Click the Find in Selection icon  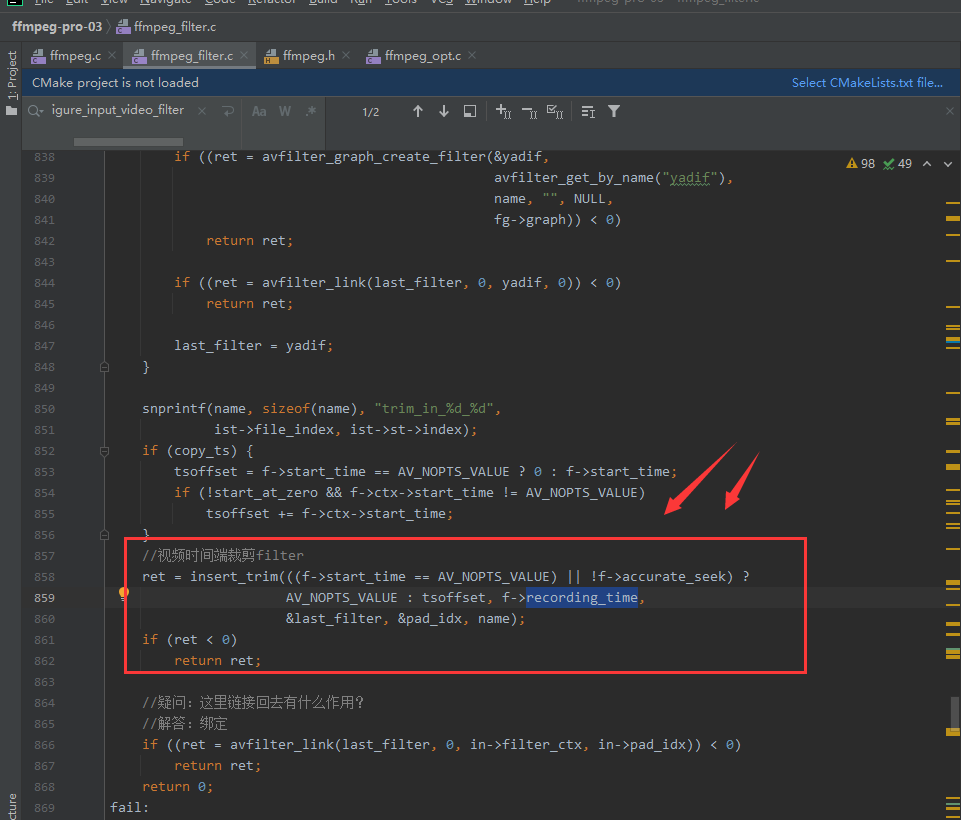469,111
